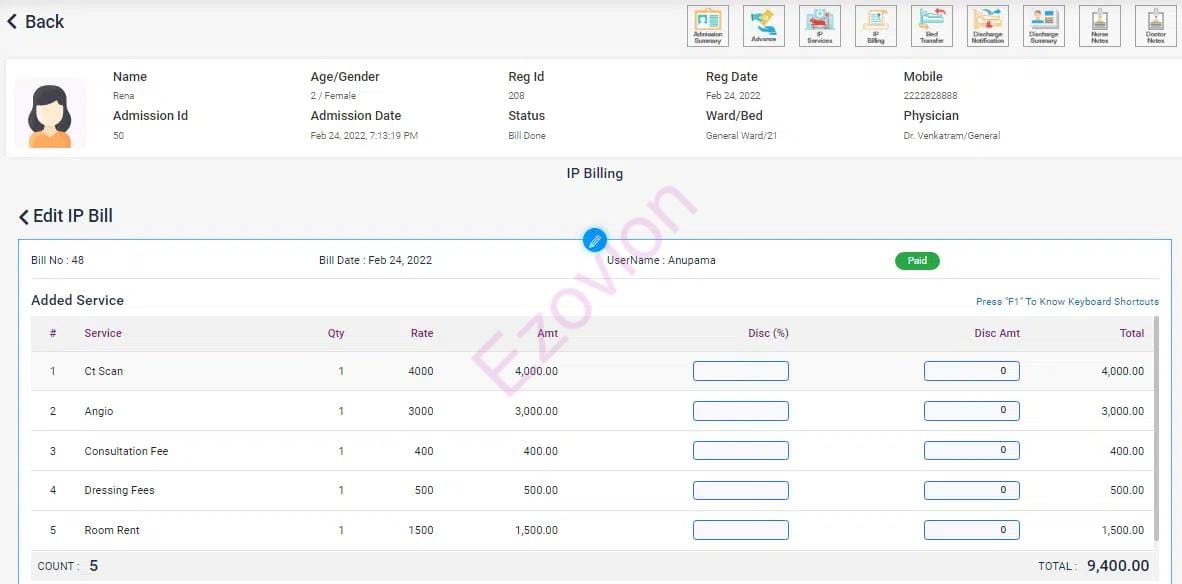Click Disc (%) field for Room Rent
The width and height of the screenshot is (1182, 584).
pyautogui.click(x=740, y=530)
